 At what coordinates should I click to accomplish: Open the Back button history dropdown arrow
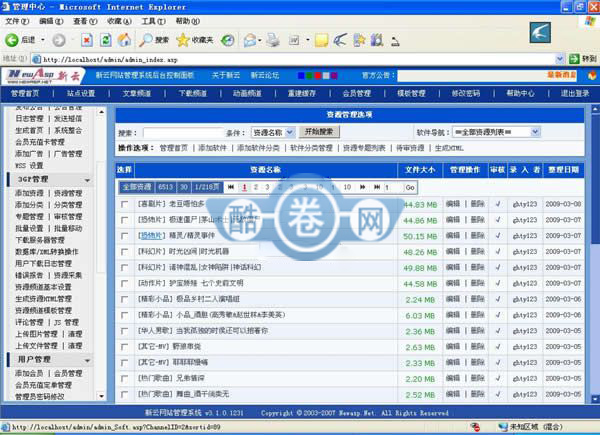point(43,40)
